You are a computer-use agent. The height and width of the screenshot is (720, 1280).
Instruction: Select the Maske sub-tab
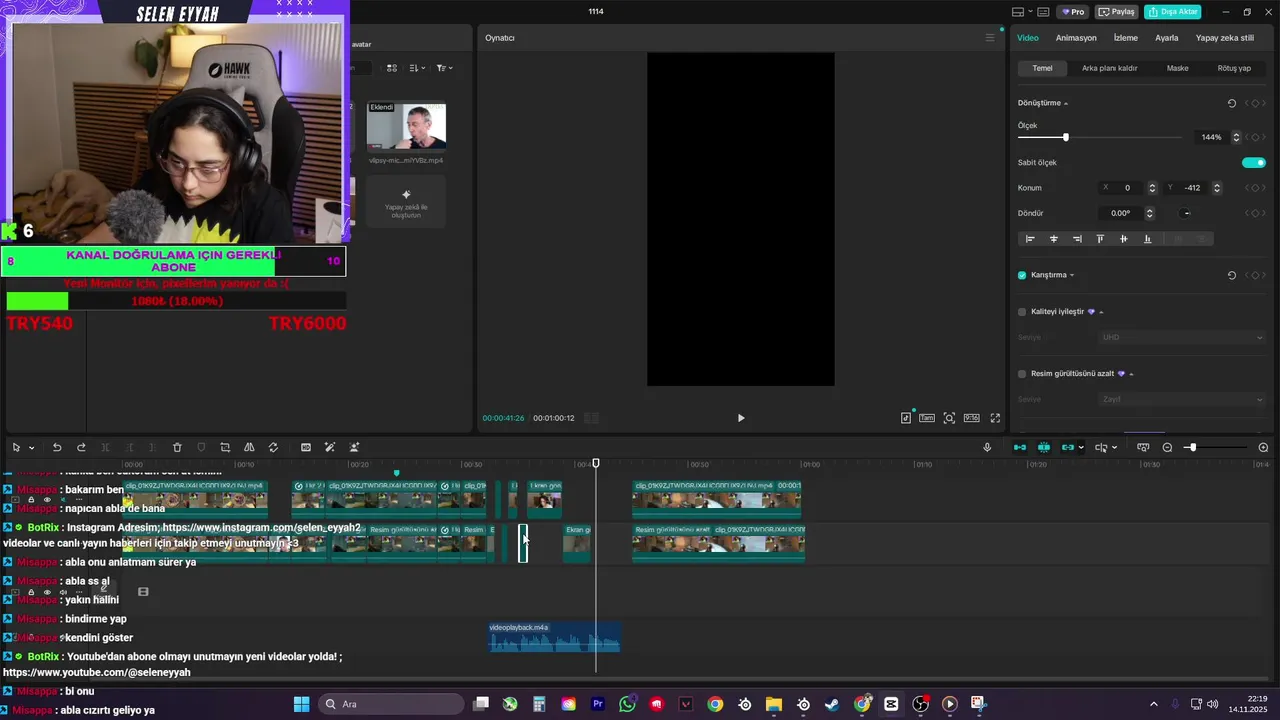[x=1178, y=68]
